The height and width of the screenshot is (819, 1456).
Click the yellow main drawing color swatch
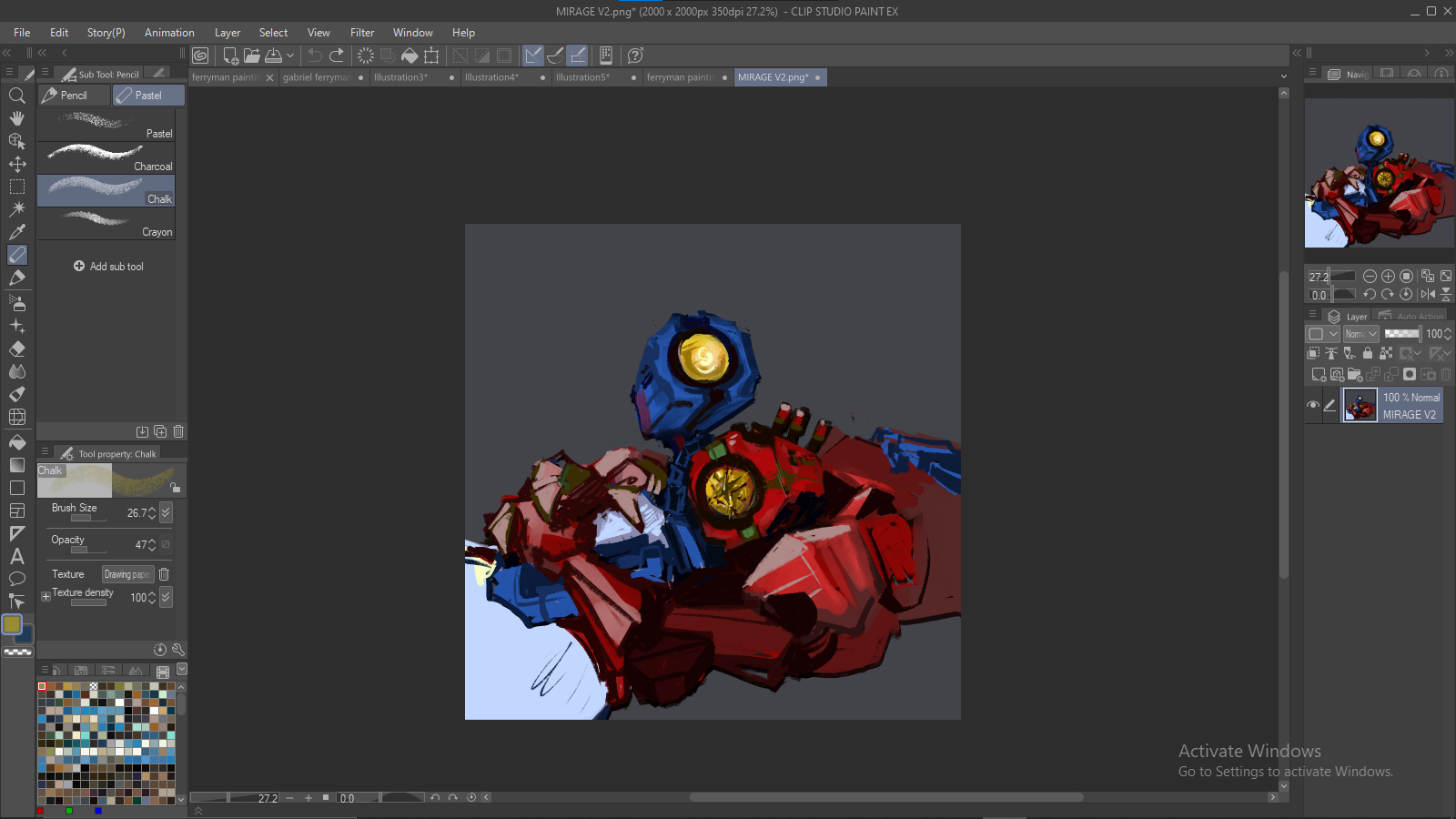(12, 624)
